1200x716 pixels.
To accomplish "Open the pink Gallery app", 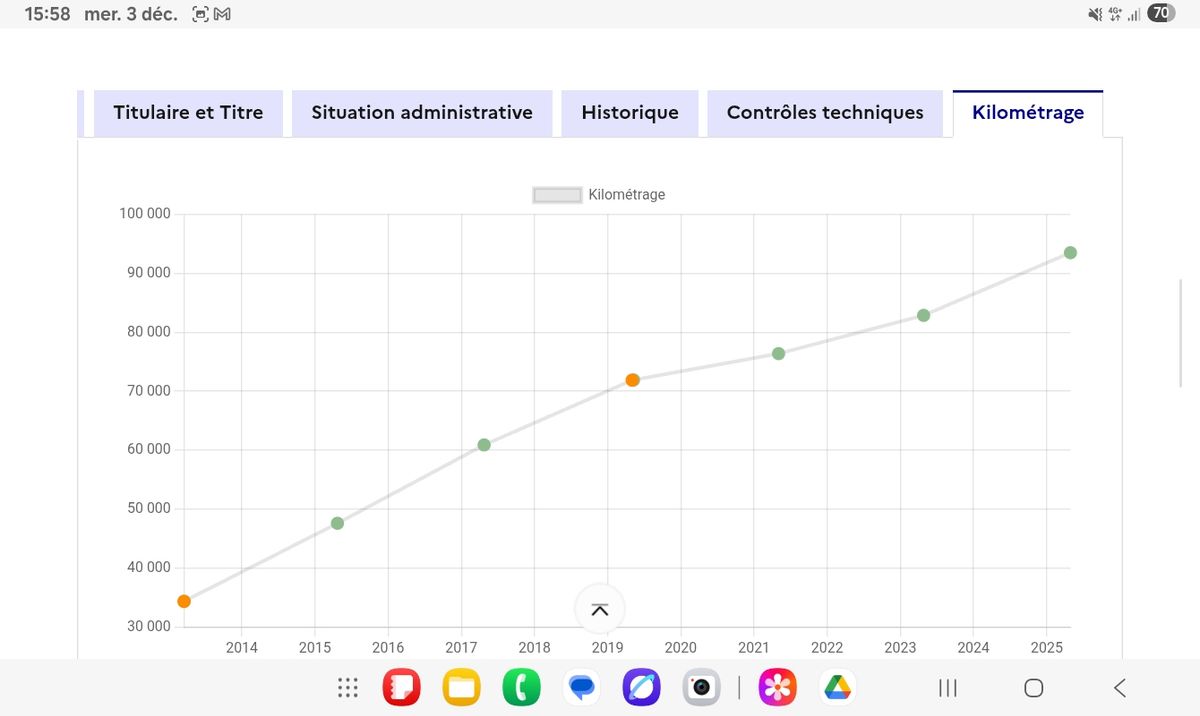I will coord(777,687).
